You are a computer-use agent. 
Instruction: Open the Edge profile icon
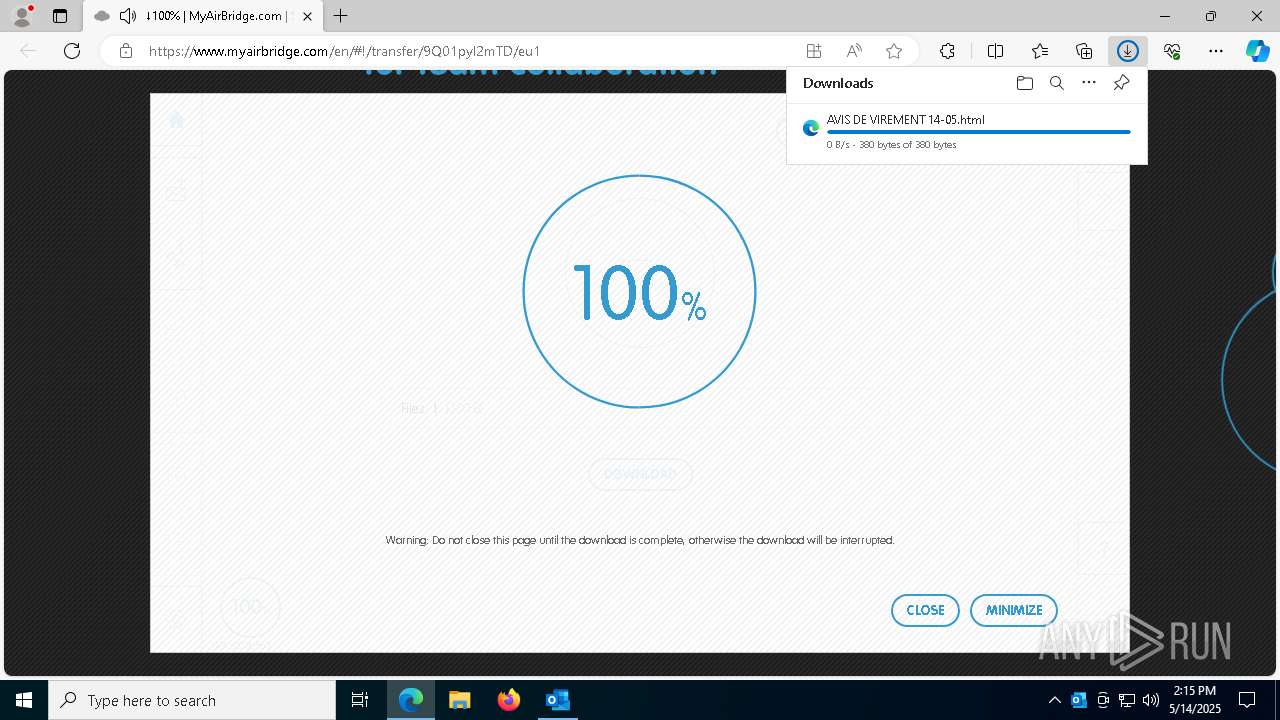coord(21,16)
